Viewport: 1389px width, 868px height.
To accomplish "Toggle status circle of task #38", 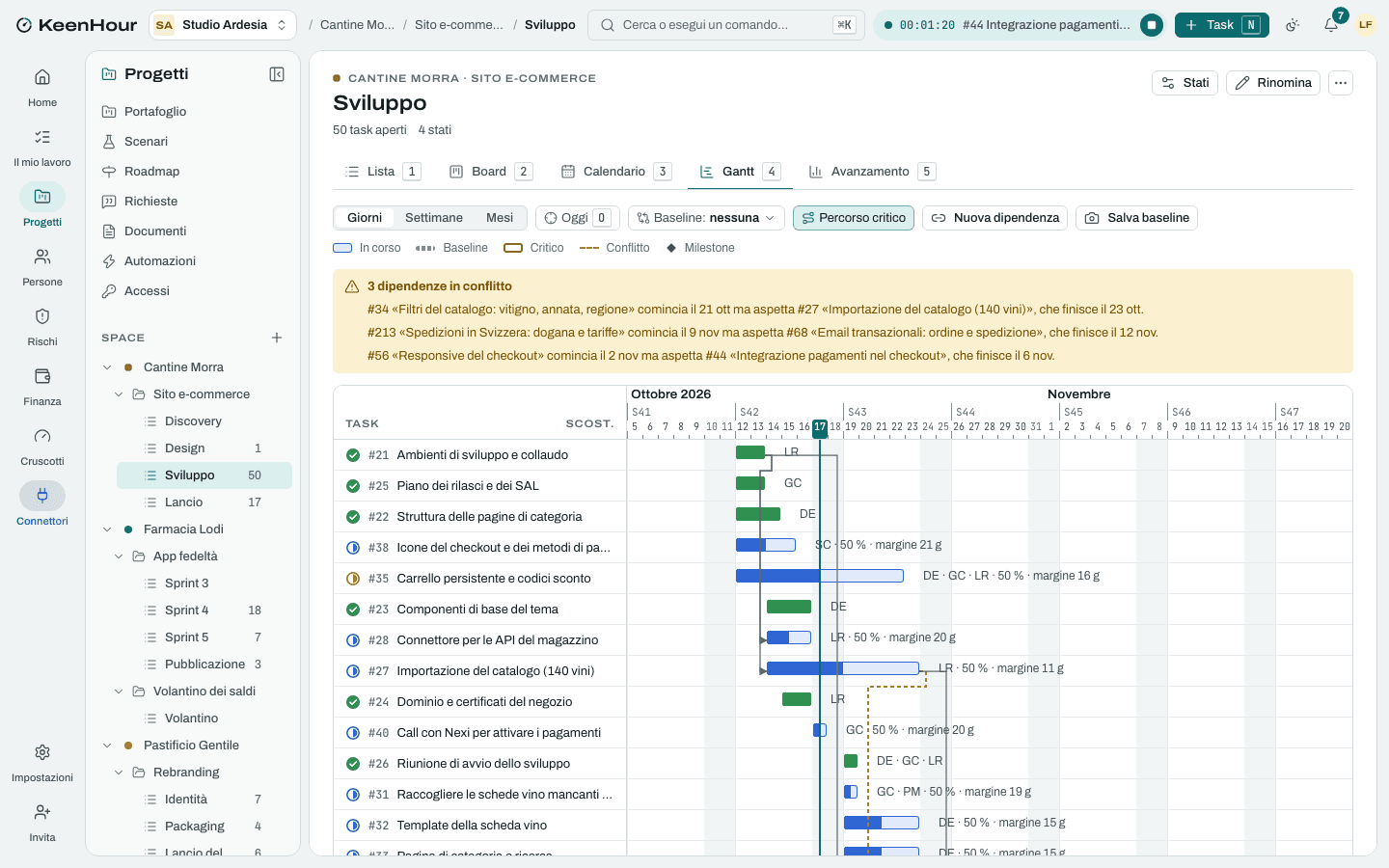I will (353, 548).
